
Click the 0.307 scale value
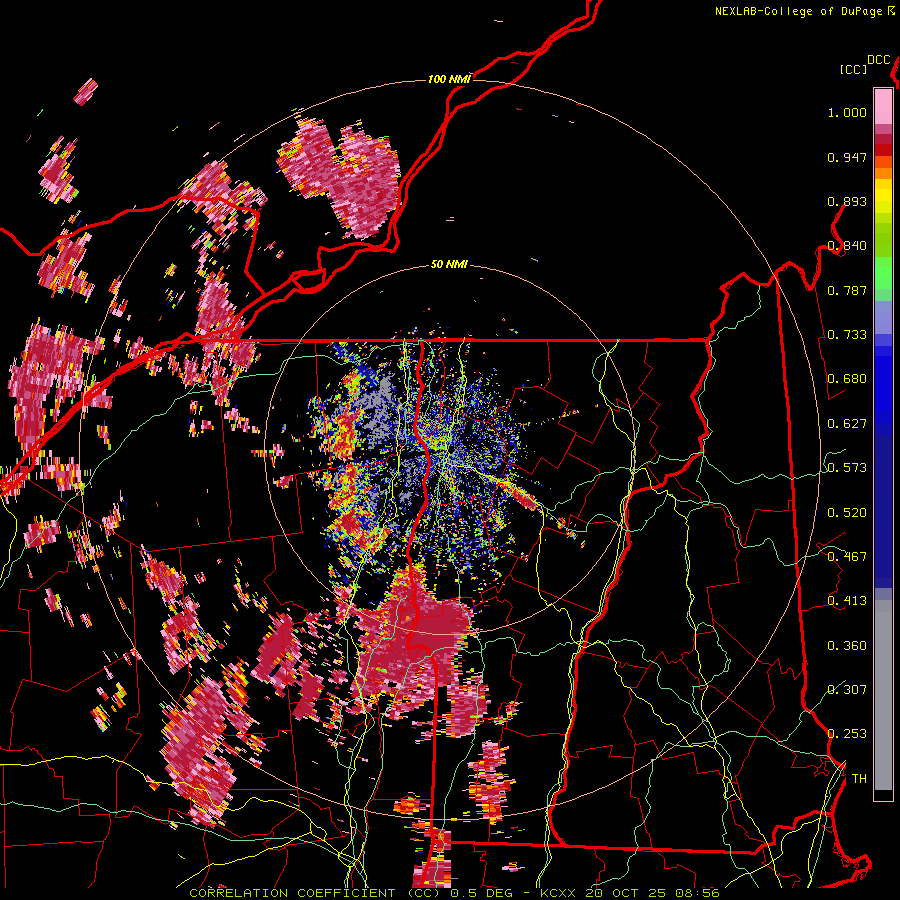tap(847, 690)
